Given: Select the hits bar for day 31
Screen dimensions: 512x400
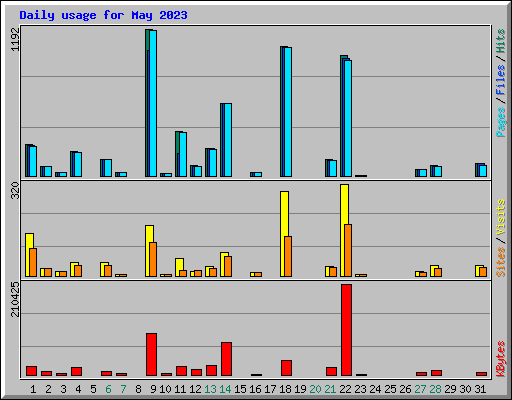Looking at the screenshot, I should click(481, 170).
